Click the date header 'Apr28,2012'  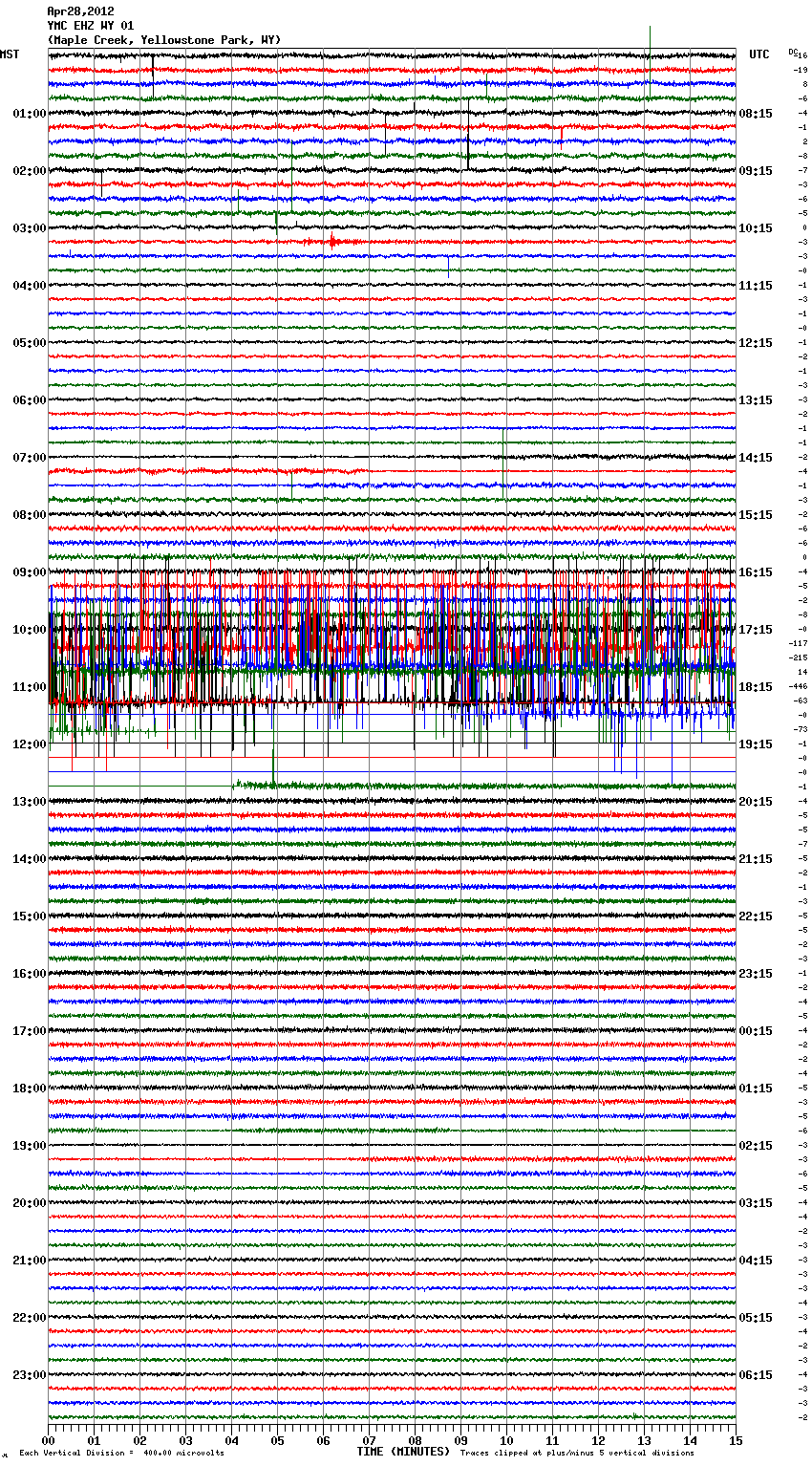point(80,11)
